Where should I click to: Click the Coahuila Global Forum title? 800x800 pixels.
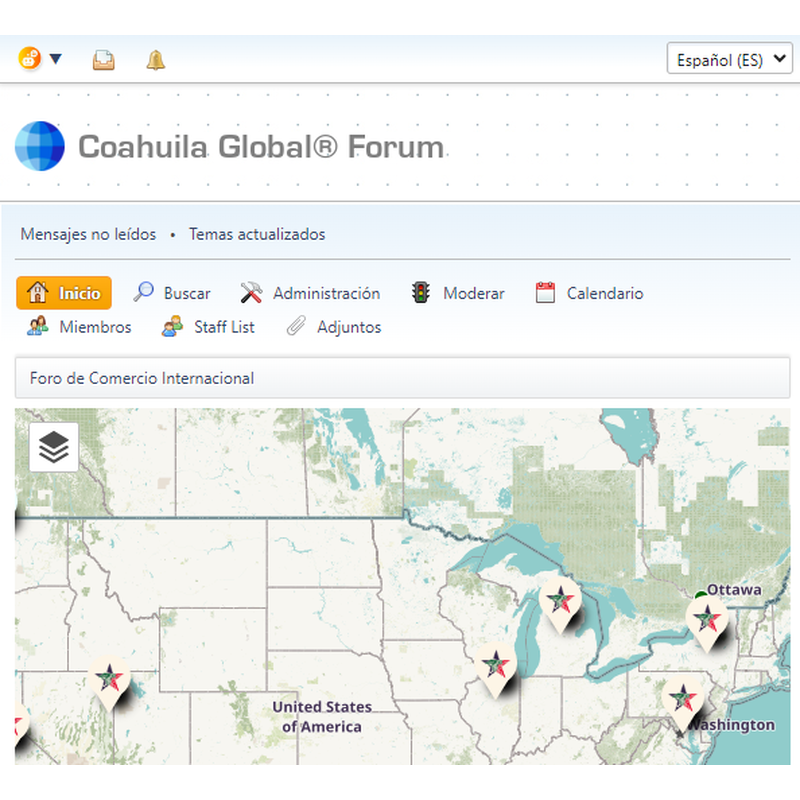(x=261, y=147)
